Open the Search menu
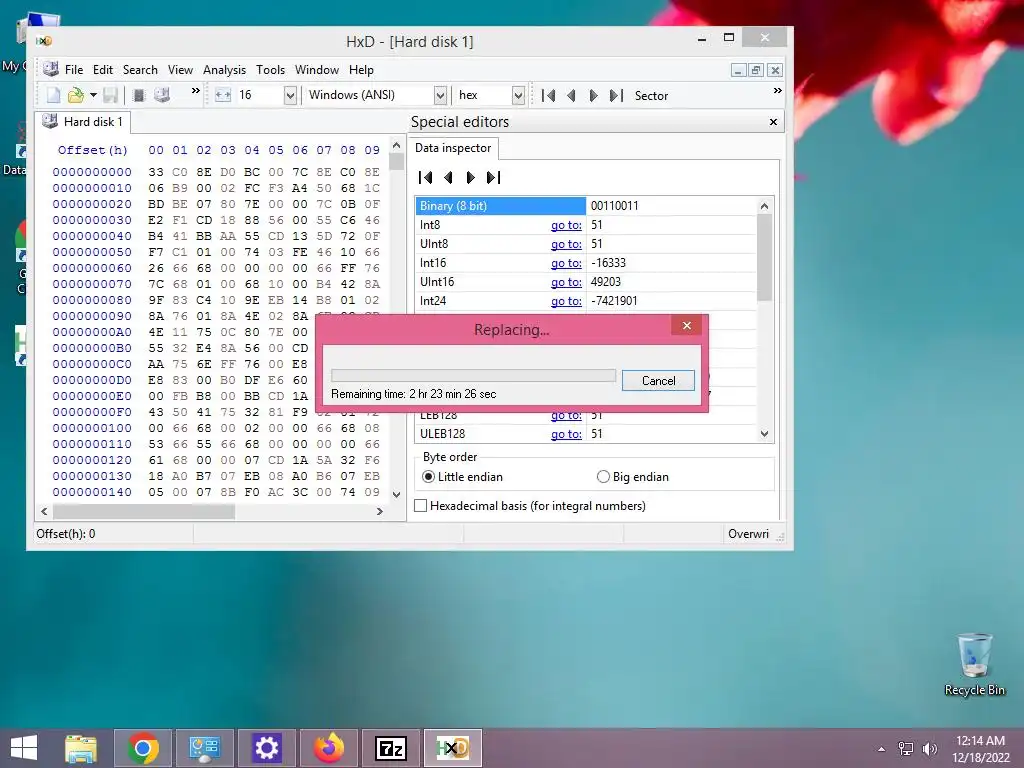Viewport: 1024px width, 768px height. pyautogui.click(x=140, y=70)
